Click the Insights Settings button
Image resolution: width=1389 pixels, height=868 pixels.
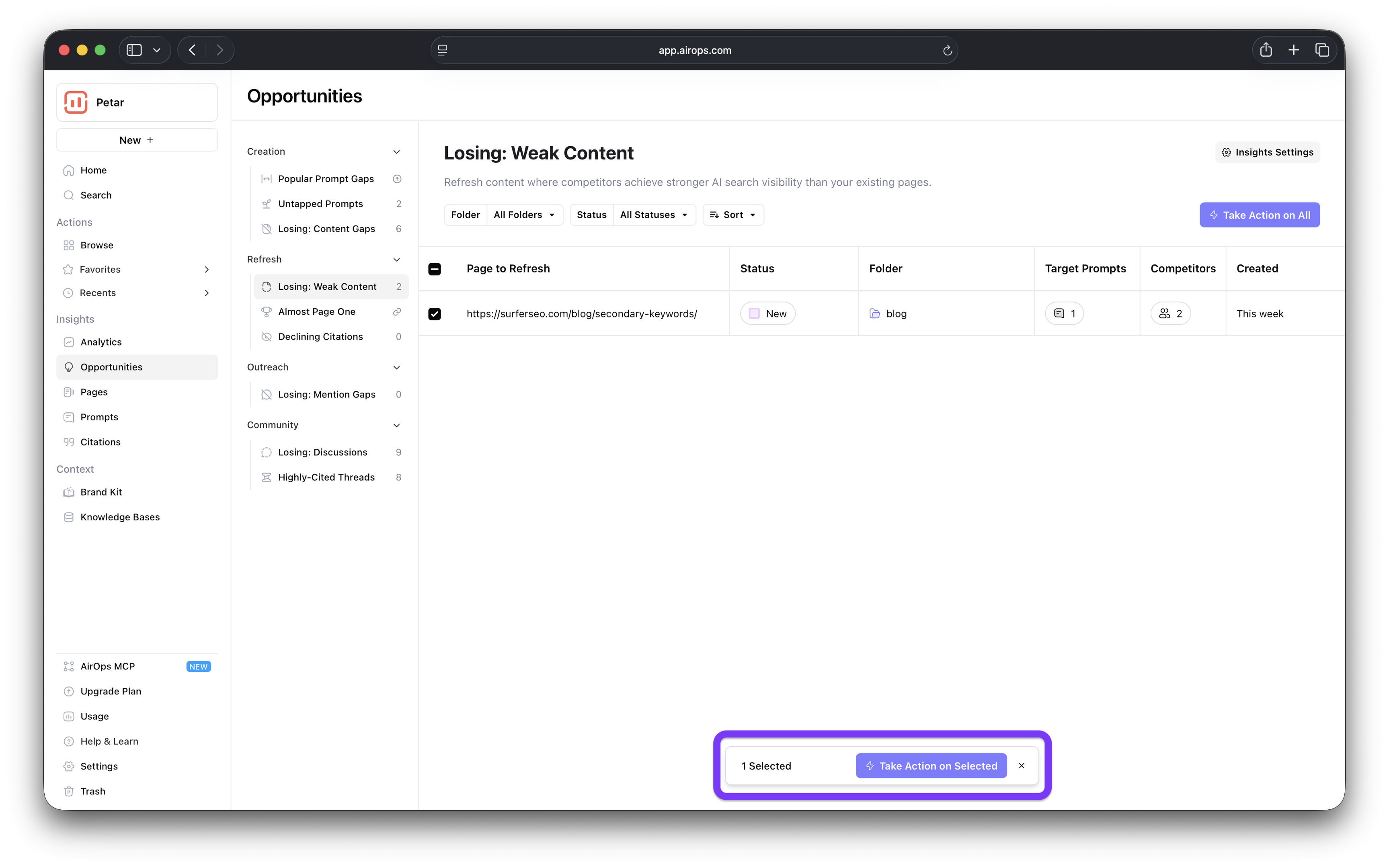tap(1267, 152)
